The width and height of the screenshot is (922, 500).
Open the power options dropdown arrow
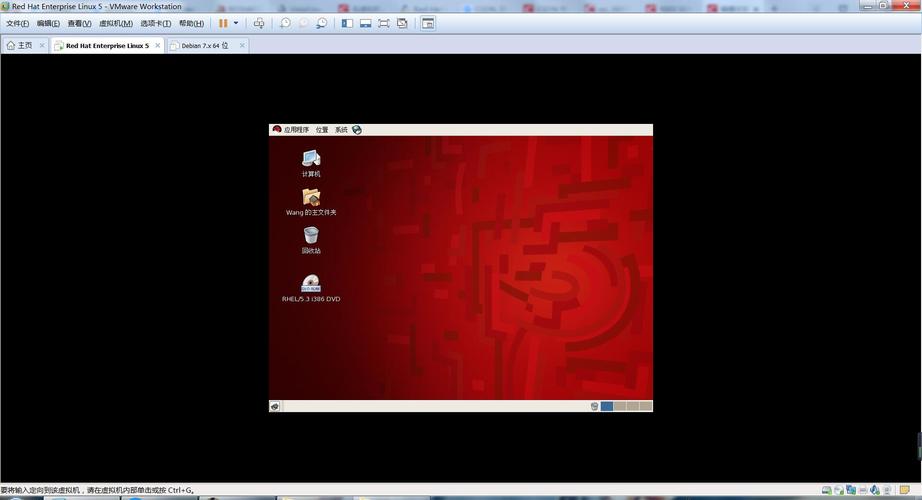coord(236,24)
